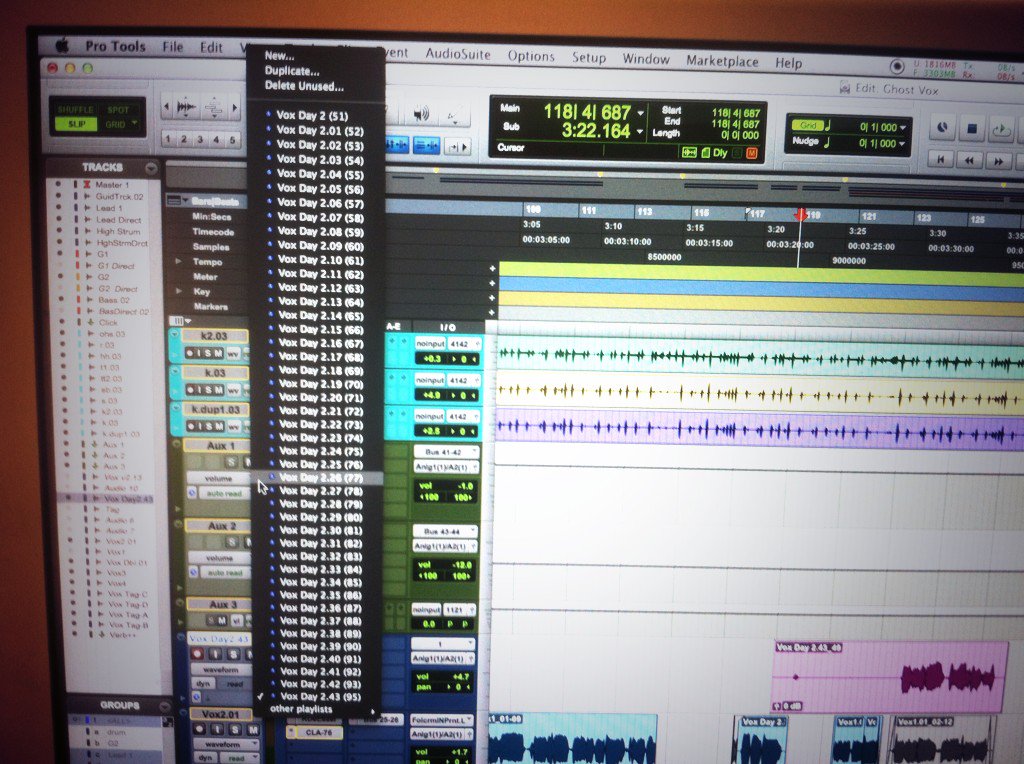This screenshot has width=1024, height=764.
Task: Choose Delete Unused... playlist option
Action: (304, 86)
